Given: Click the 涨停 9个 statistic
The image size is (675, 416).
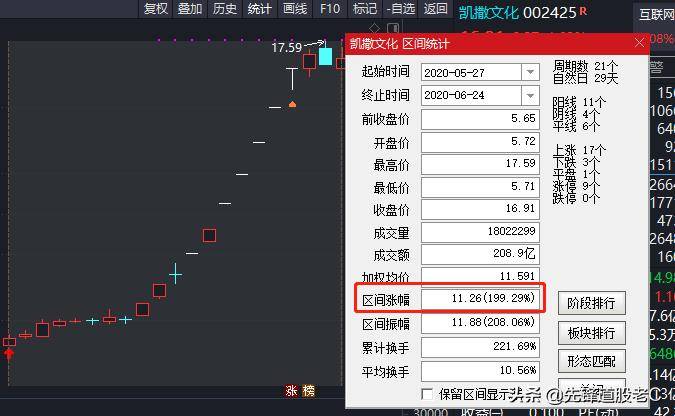Looking at the screenshot, I should (576, 186).
